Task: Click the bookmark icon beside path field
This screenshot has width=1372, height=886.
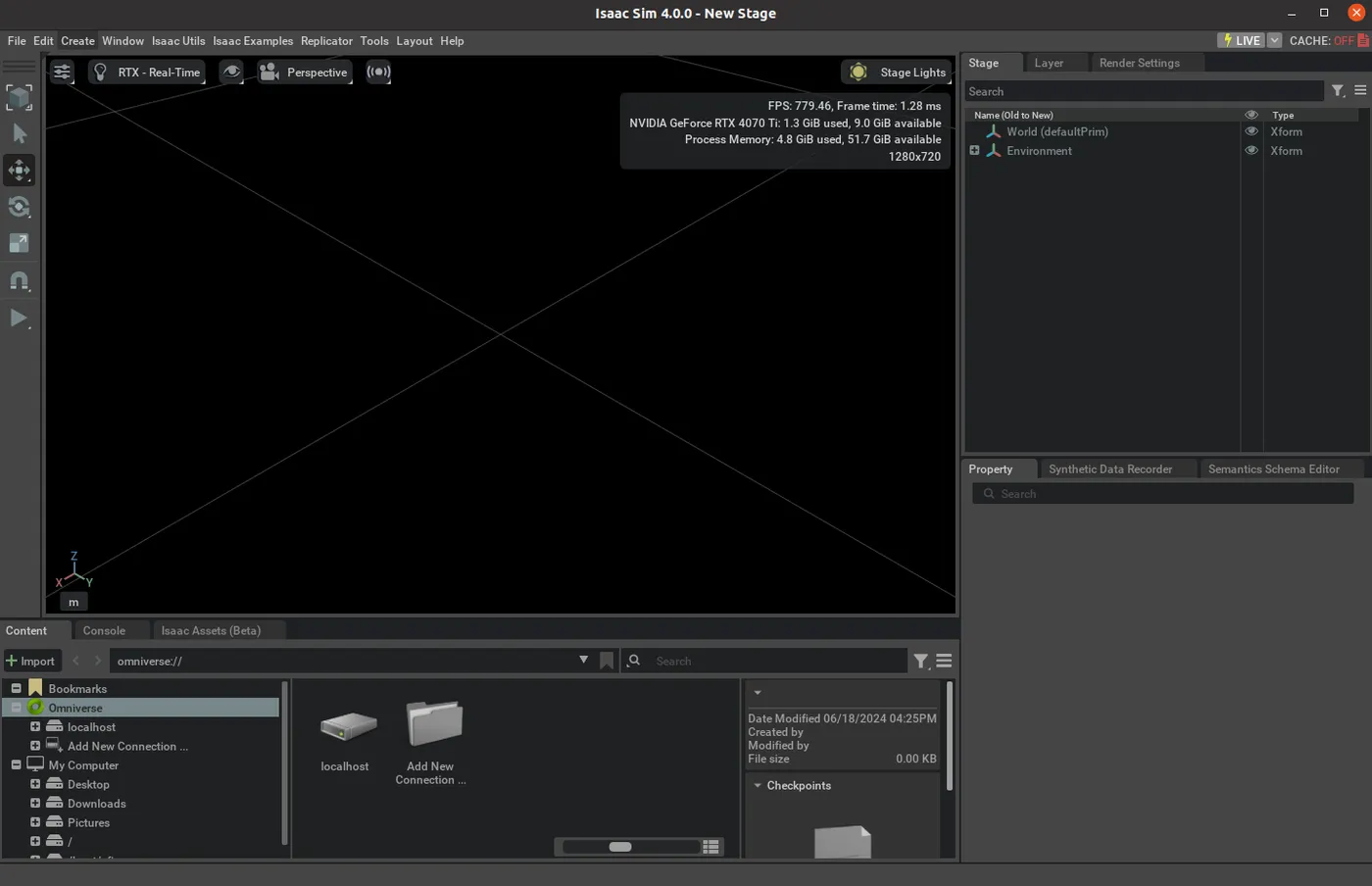Action: pyautogui.click(x=607, y=661)
